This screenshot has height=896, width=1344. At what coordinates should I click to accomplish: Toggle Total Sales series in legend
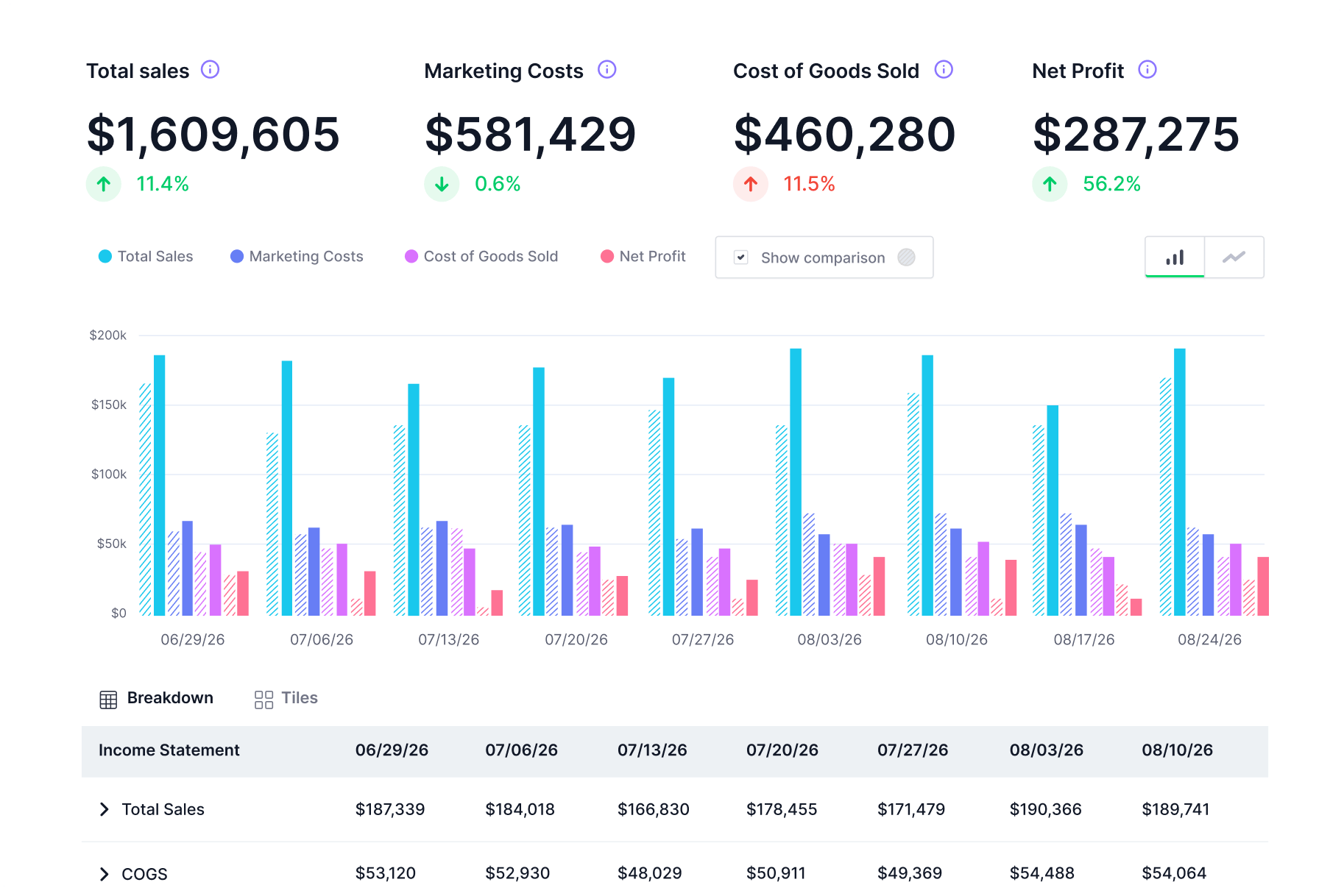coord(146,256)
